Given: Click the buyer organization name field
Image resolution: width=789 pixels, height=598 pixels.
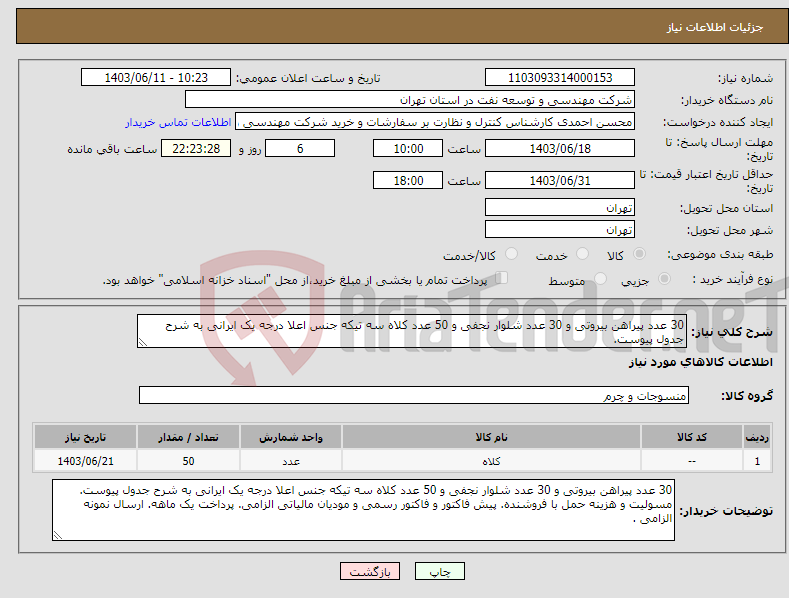Looking at the screenshot, I should [x=410, y=100].
